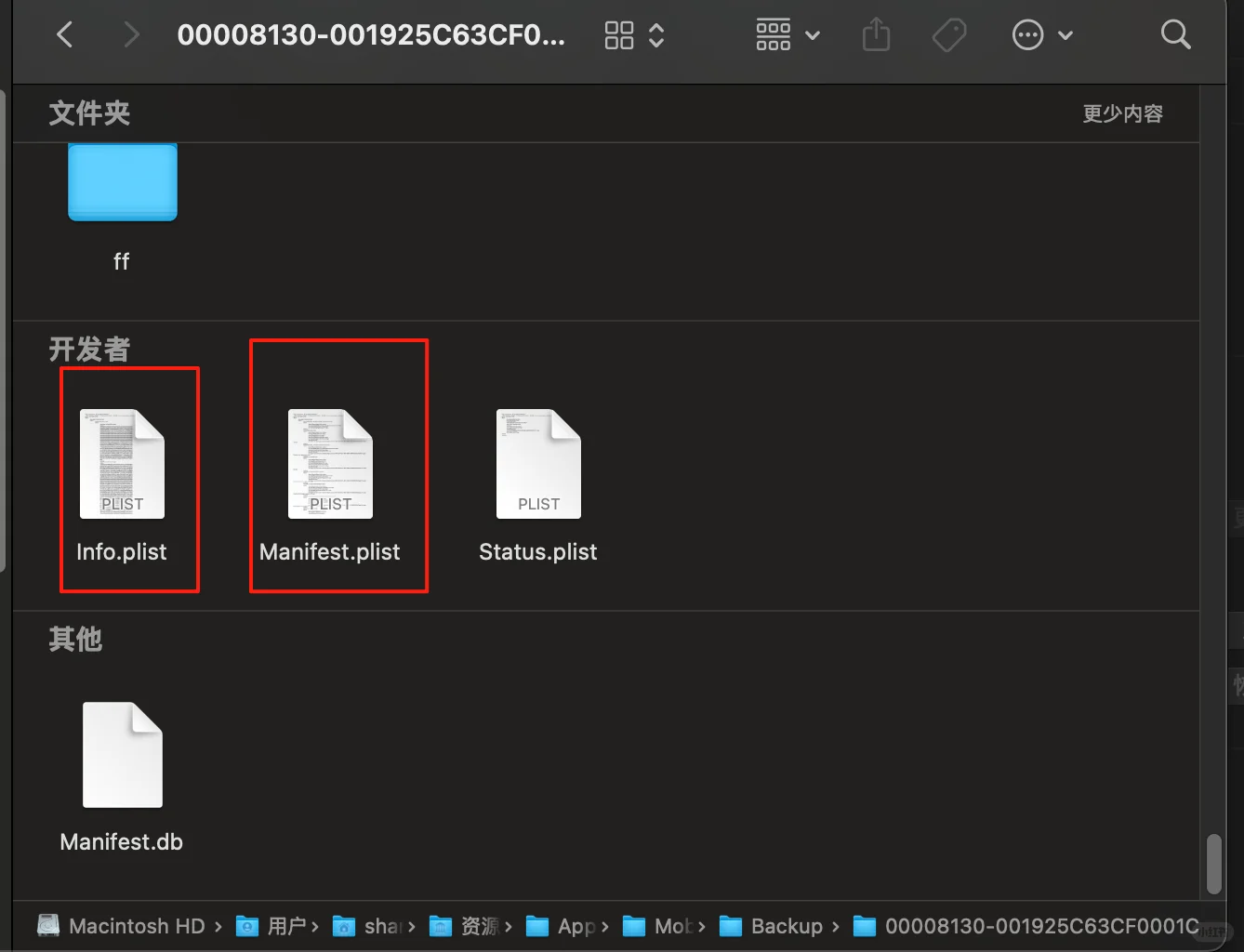The width and height of the screenshot is (1244, 952).
Task: Jump to Backup folder in path bar
Action: (772, 926)
